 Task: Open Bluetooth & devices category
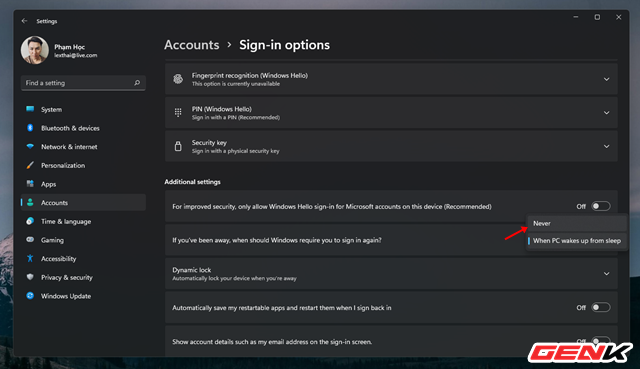(x=83, y=128)
